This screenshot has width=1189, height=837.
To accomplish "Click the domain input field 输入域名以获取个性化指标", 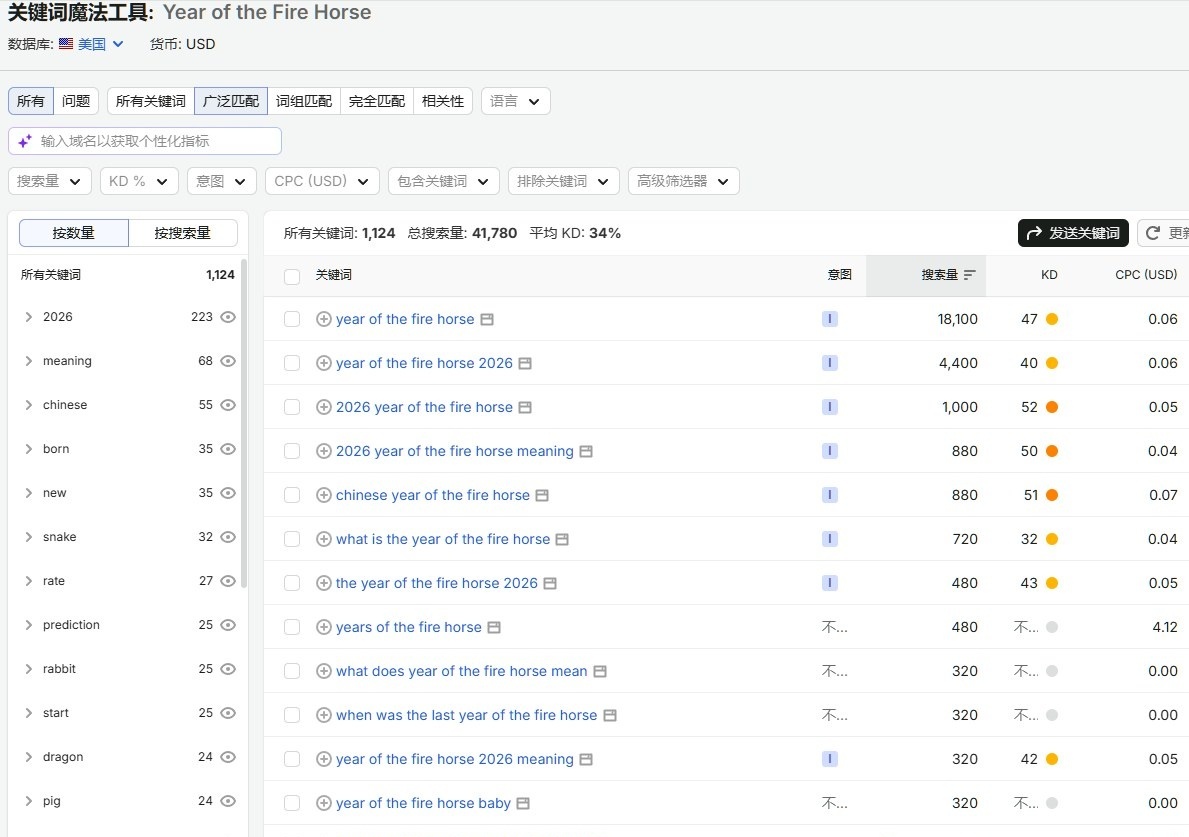I will click(145, 141).
